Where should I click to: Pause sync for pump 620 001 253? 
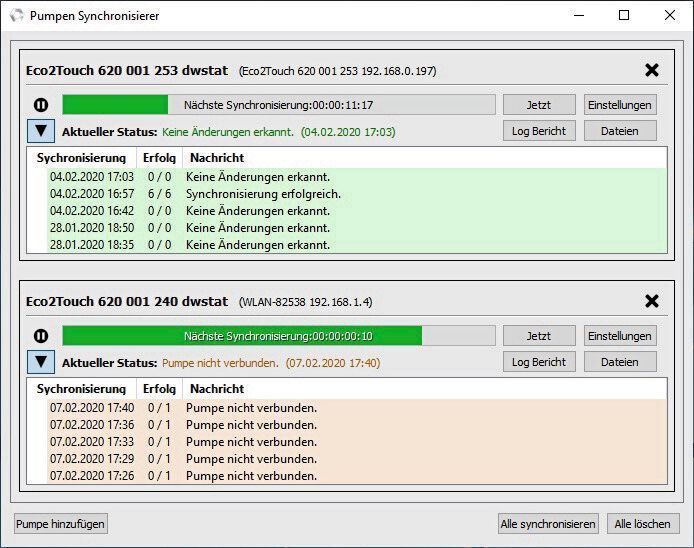point(41,105)
